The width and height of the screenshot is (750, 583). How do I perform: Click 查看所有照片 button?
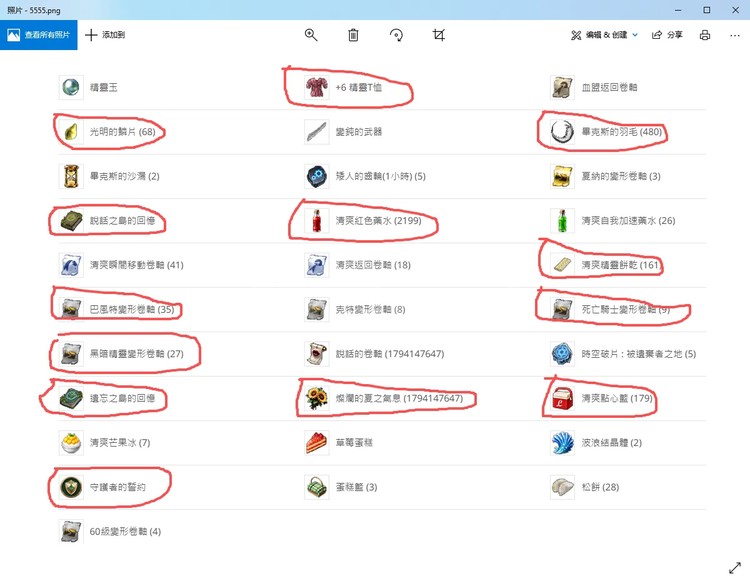tap(39, 35)
